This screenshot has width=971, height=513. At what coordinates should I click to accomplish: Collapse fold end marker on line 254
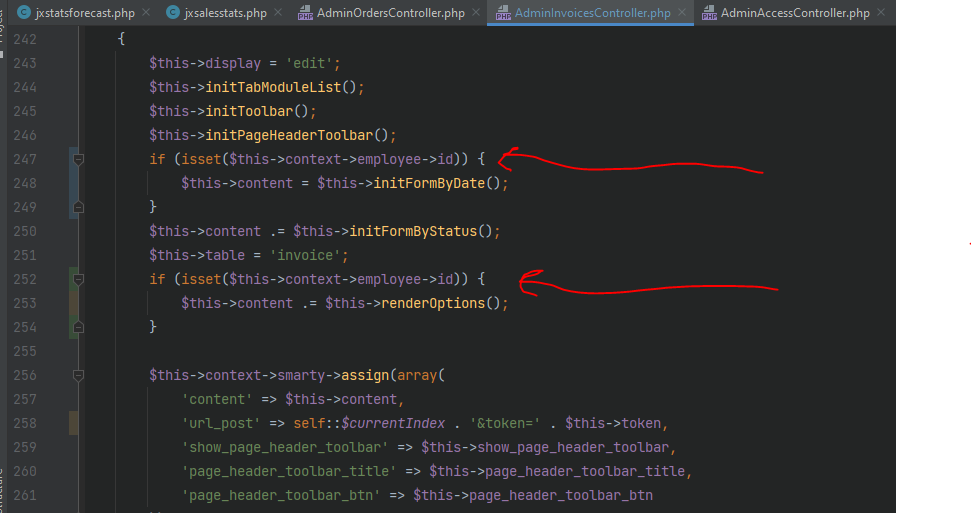tap(79, 327)
